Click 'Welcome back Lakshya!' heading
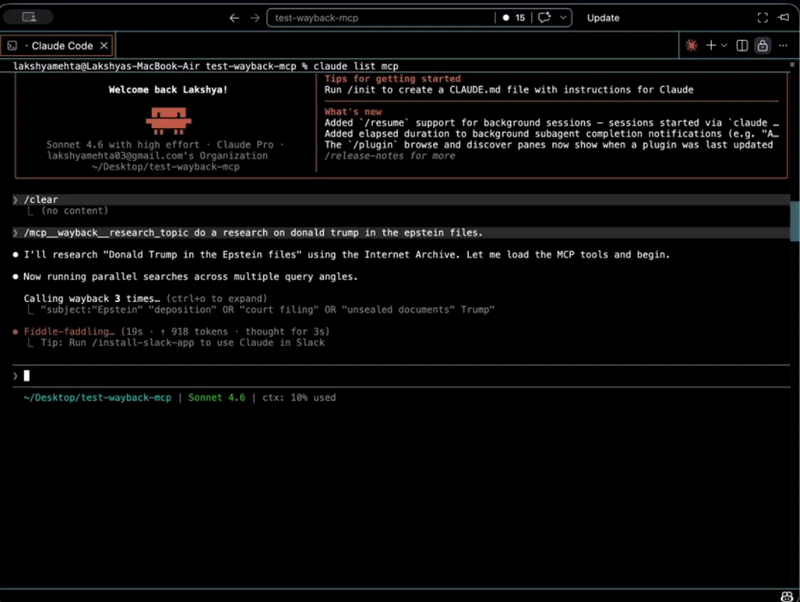This screenshot has width=800, height=602. [168, 90]
